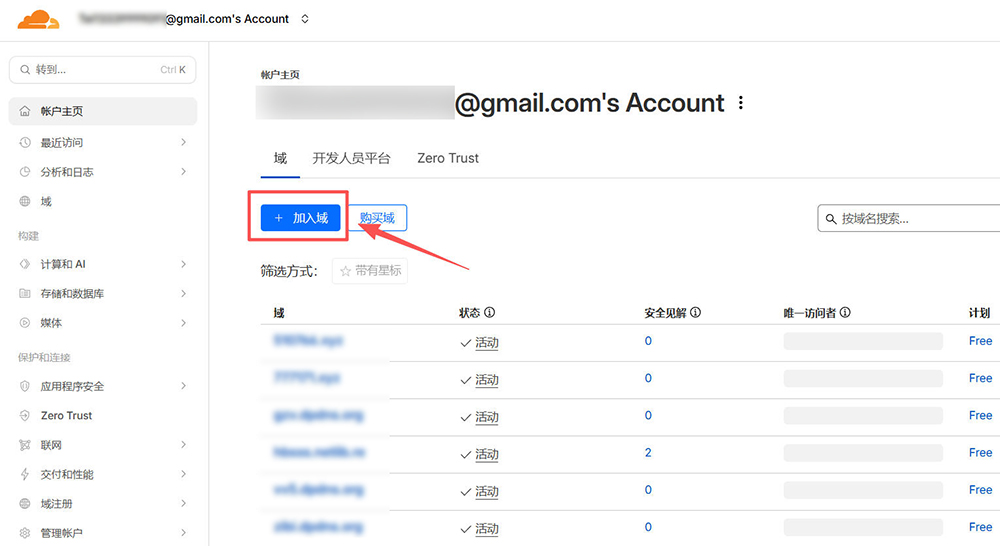The width and height of the screenshot is (1000, 546).
Task: Click the 购买域 button
Action: (377, 218)
